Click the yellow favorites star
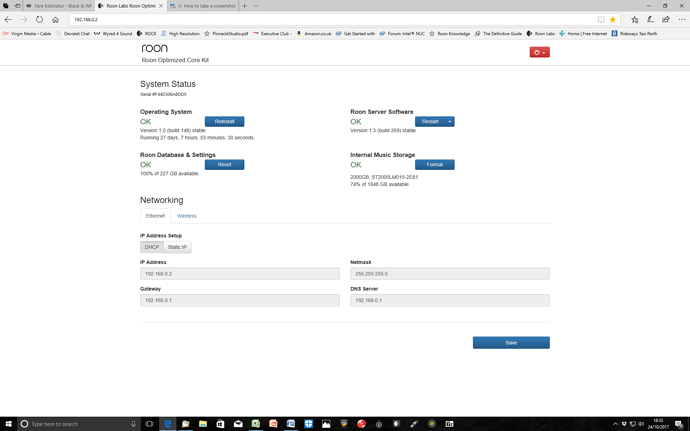The image size is (690, 431). click(x=613, y=19)
